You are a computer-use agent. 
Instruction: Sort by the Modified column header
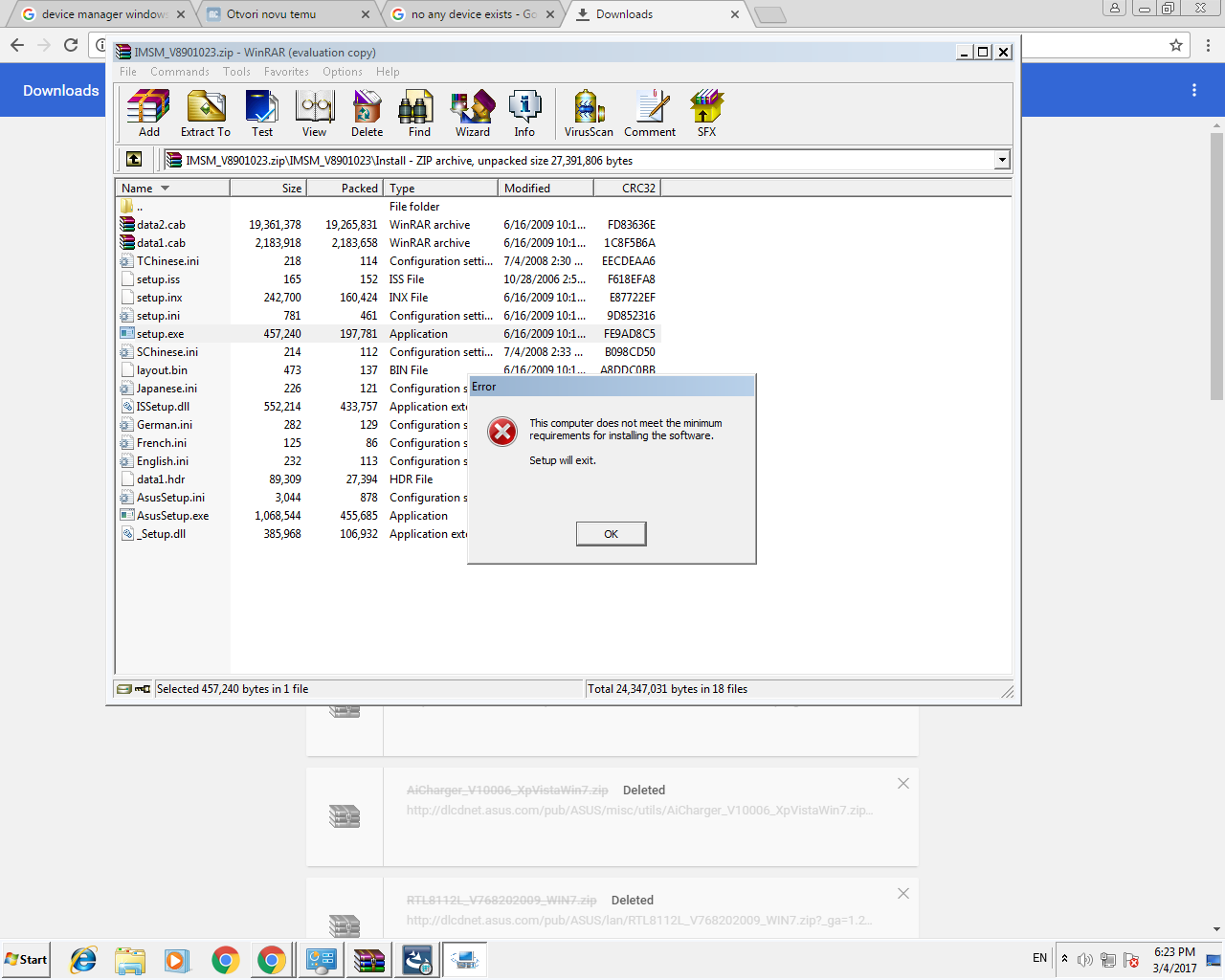pos(546,189)
